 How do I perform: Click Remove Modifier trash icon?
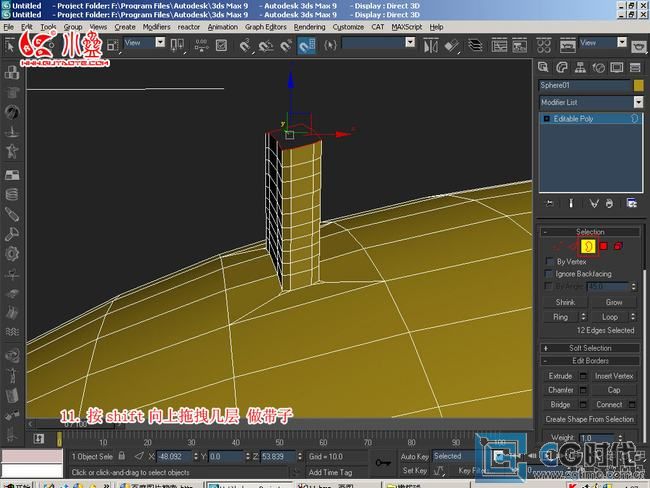click(x=609, y=203)
